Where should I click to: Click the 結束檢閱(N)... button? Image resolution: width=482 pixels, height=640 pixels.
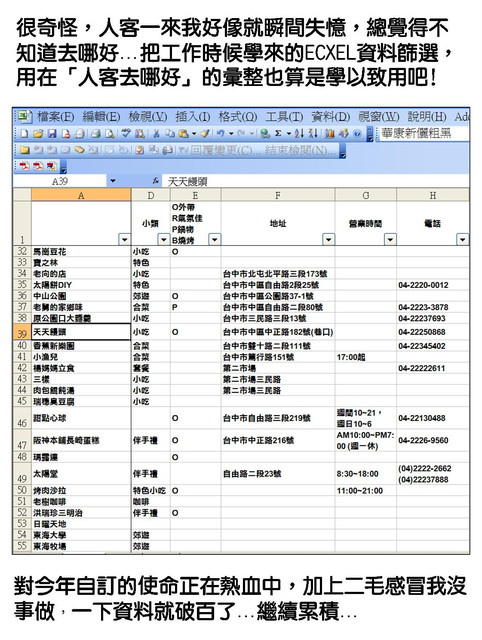click(301, 150)
